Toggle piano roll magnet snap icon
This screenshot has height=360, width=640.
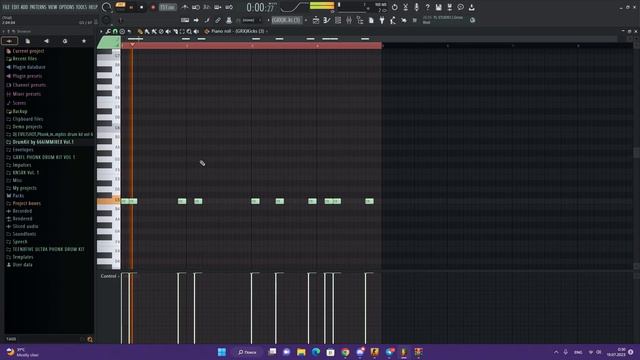click(115, 31)
